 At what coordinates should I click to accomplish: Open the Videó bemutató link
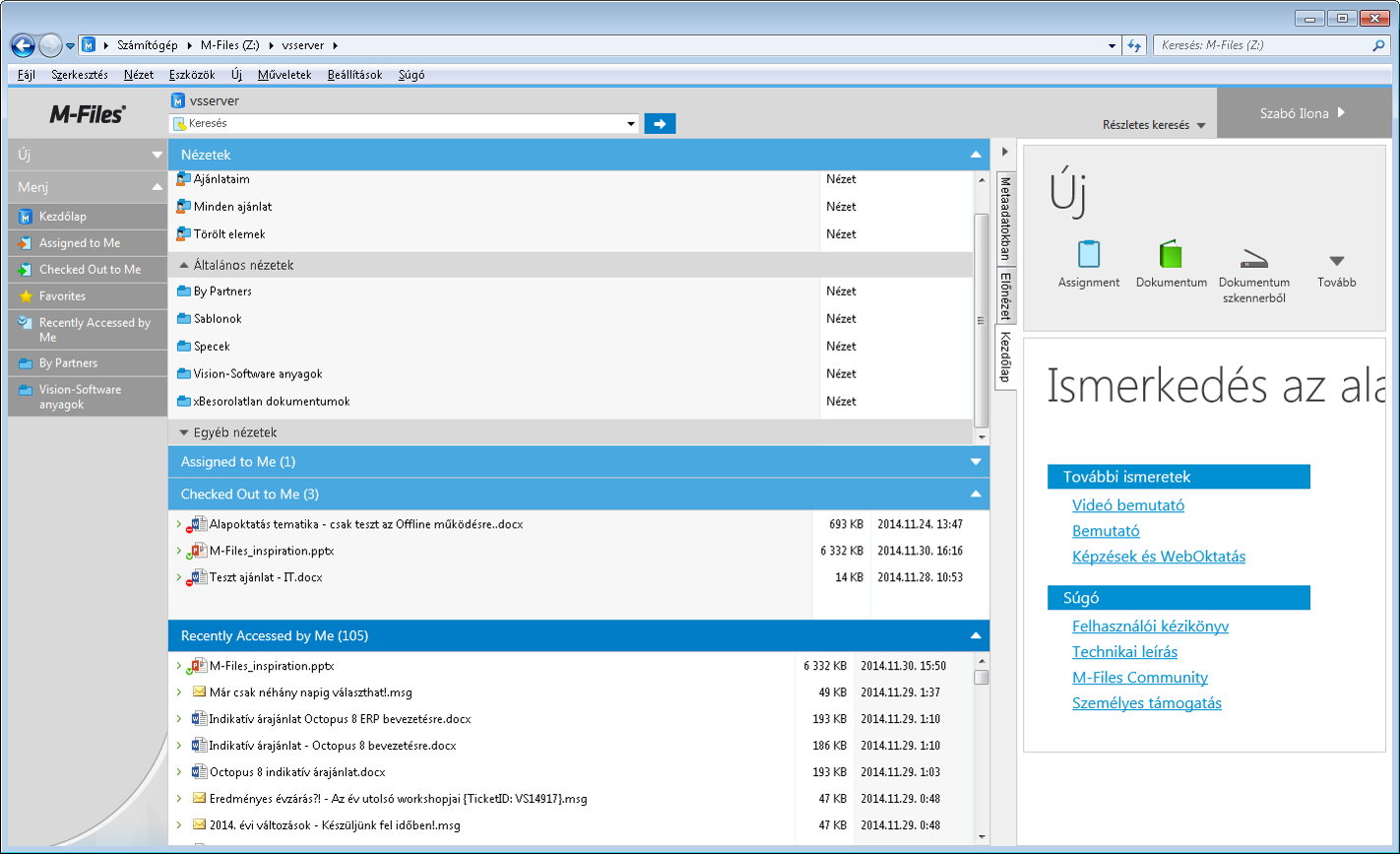(1128, 505)
